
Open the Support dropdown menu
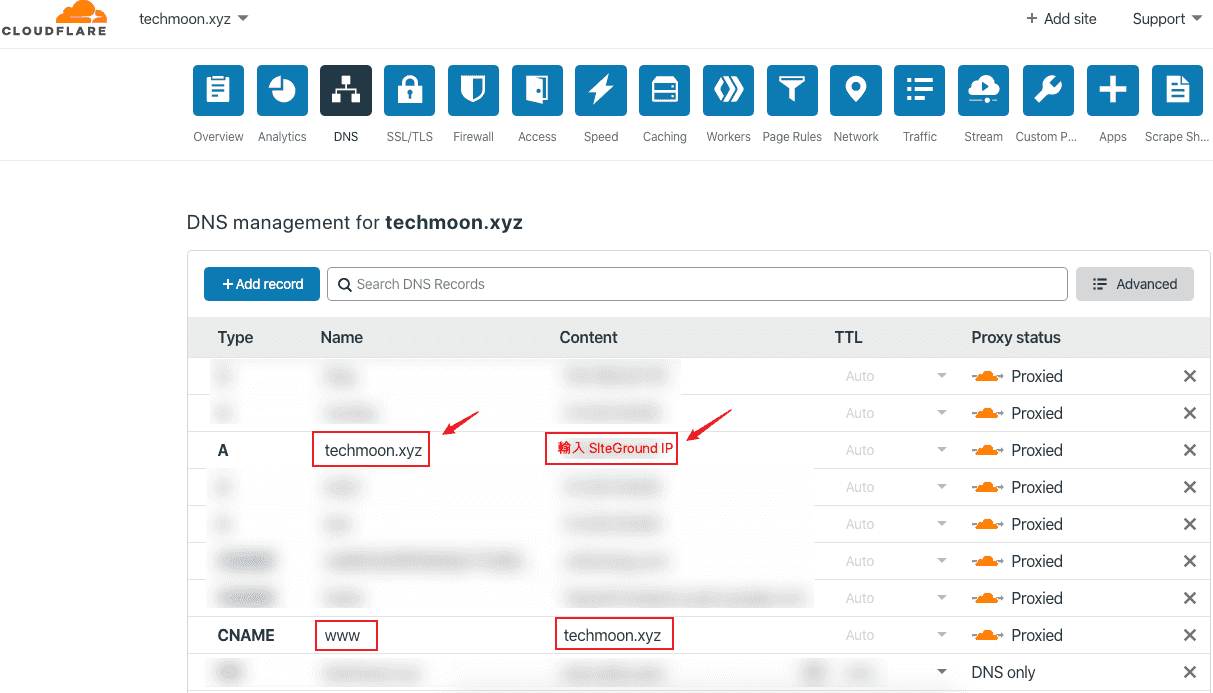point(1166,19)
